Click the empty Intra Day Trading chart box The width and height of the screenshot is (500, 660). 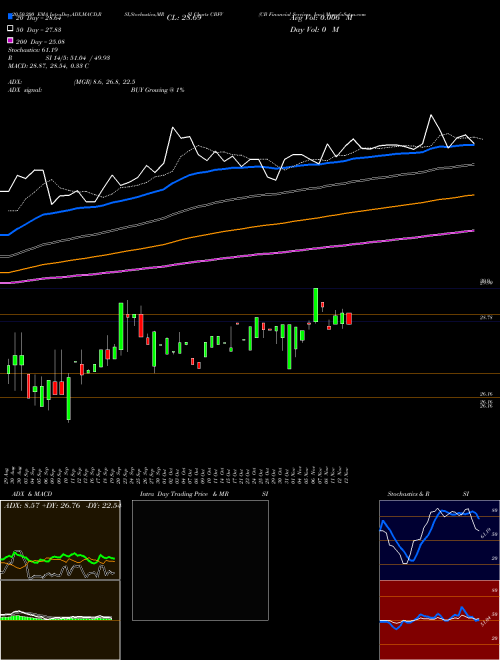200,560
